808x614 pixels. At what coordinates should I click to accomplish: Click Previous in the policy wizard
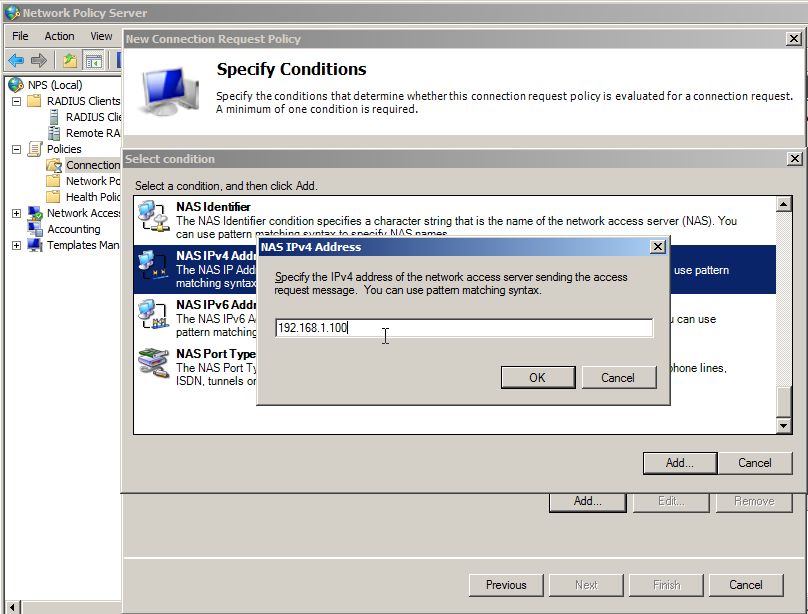(506, 585)
